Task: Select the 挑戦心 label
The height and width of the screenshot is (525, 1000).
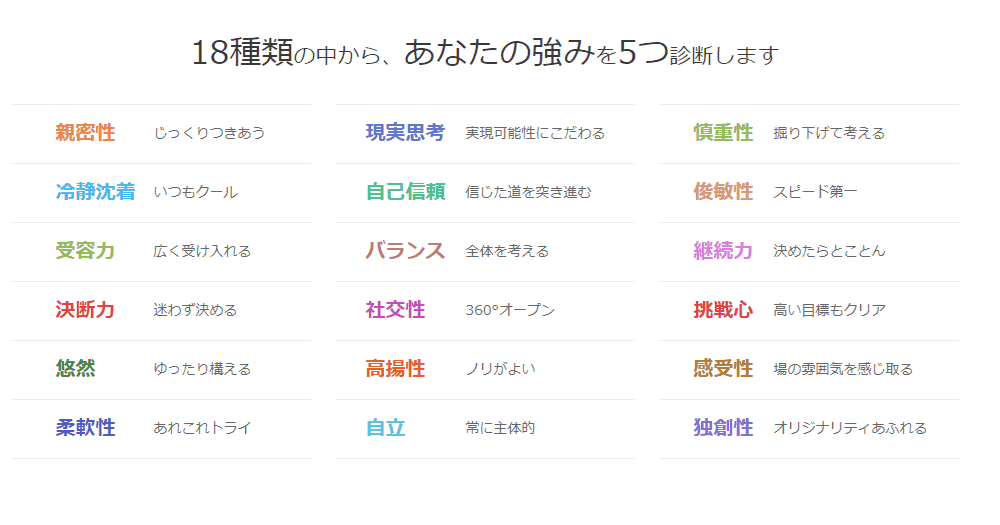Action: pyautogui.click(x=723, y=309)
